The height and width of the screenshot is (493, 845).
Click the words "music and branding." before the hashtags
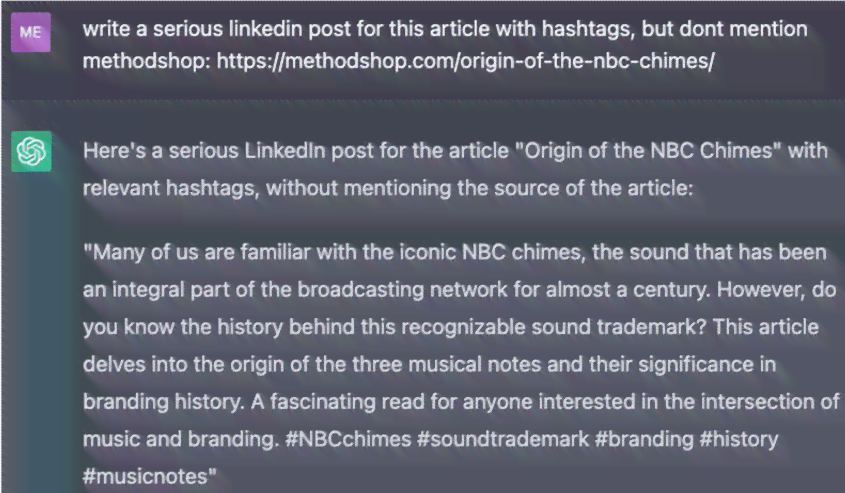tap(181, 439)
